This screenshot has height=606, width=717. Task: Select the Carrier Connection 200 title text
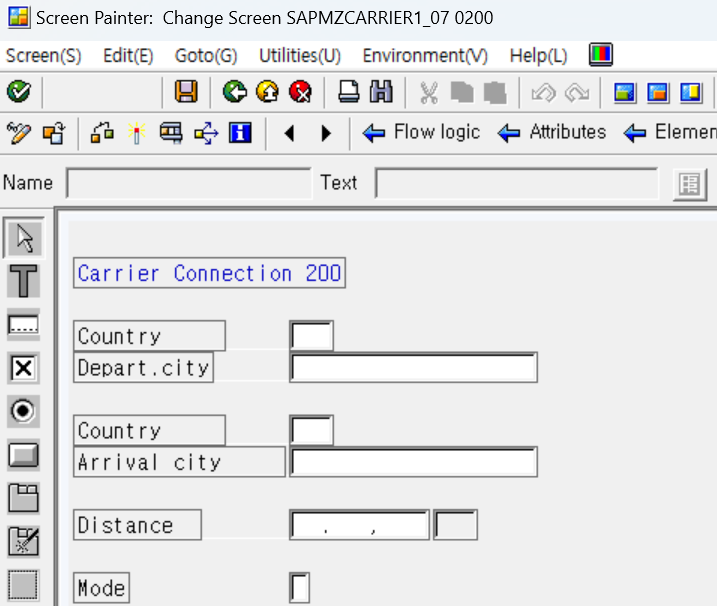[209, 273]
